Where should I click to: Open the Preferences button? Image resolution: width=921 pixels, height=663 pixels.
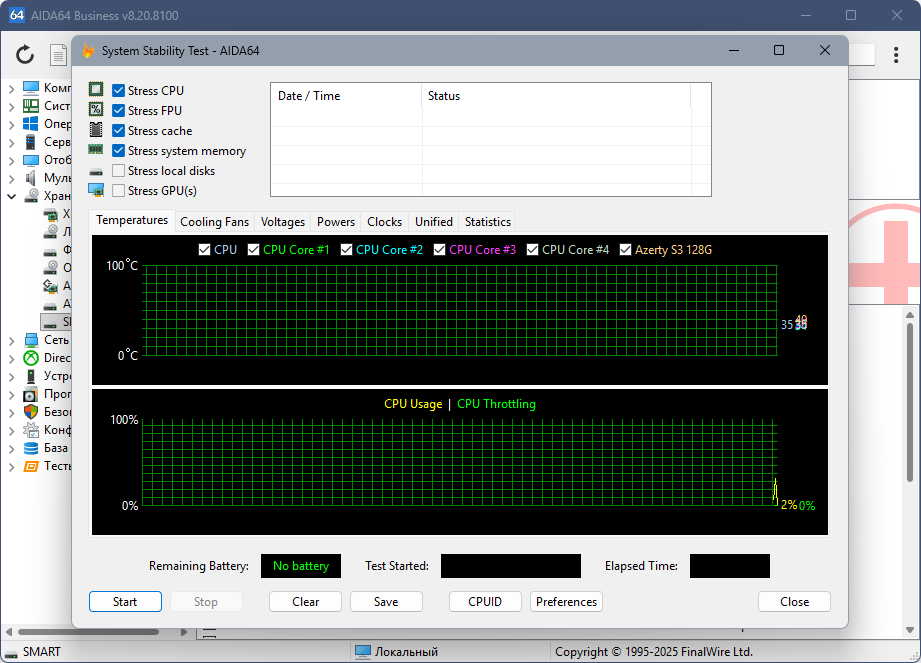click(566, 602)
